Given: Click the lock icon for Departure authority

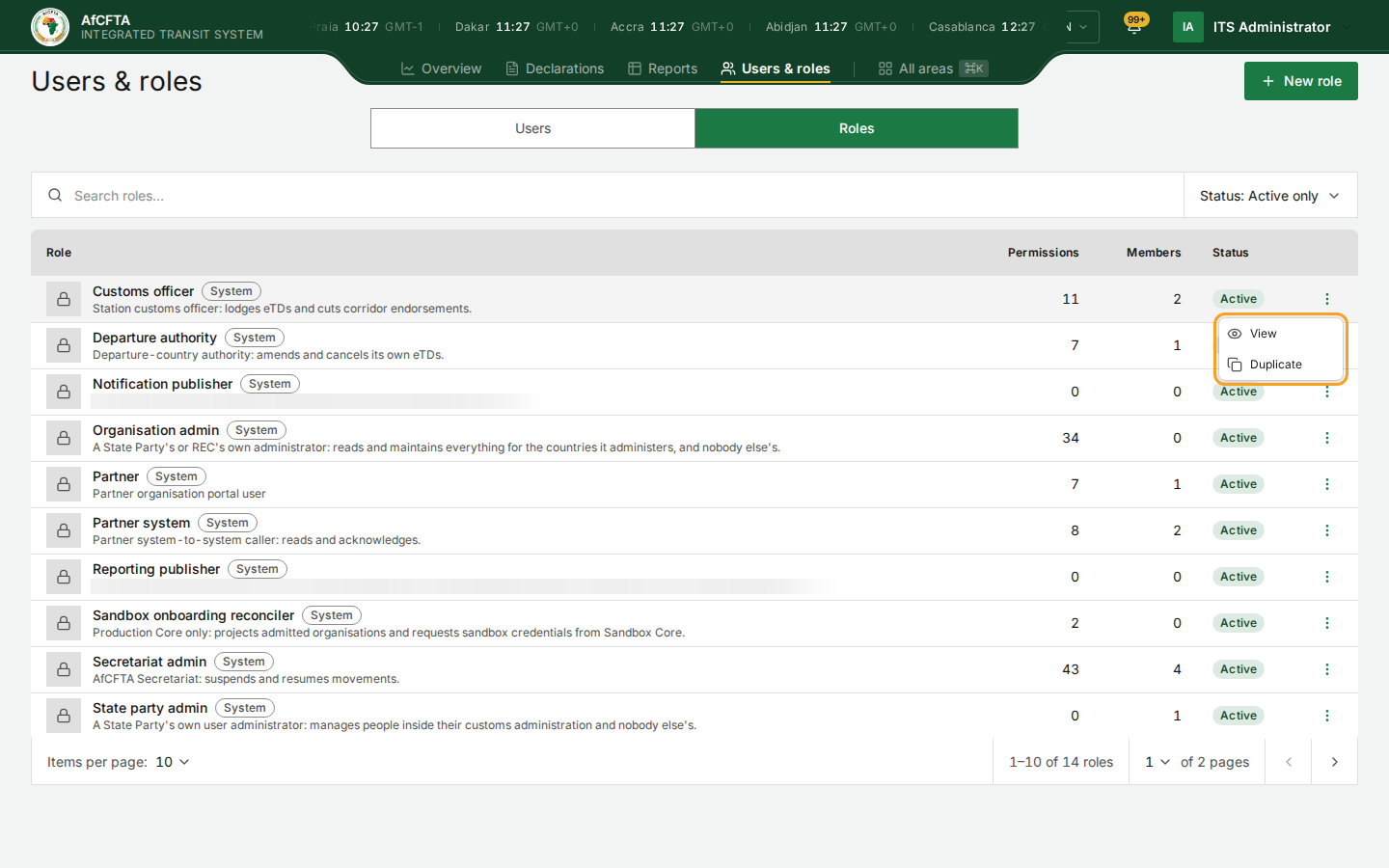Looking at the screenshot, I should click(64, 345).
